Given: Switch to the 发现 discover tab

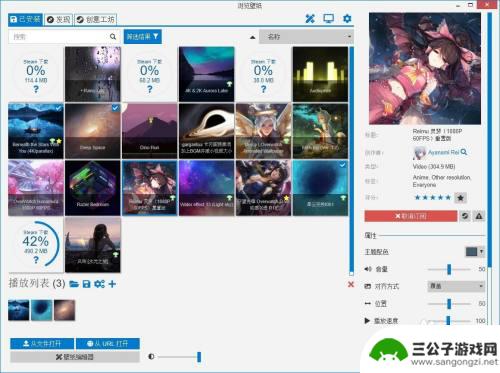Looking at the screenshot, I should click(x=59, y=20).
